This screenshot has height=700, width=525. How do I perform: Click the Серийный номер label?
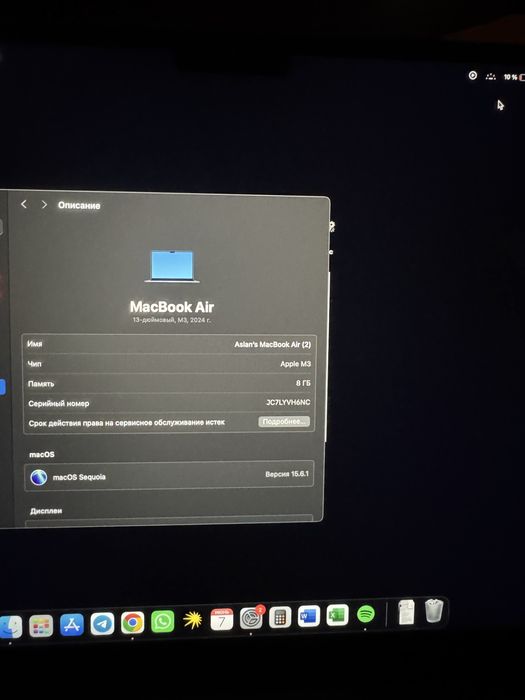58,404
